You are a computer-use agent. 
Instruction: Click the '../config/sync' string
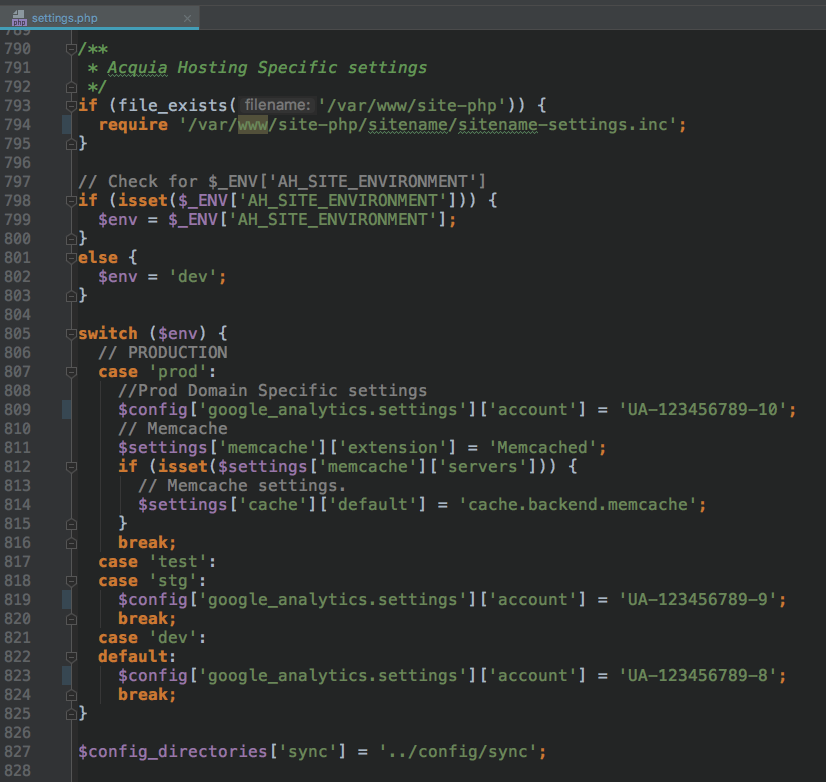[458, 752]
